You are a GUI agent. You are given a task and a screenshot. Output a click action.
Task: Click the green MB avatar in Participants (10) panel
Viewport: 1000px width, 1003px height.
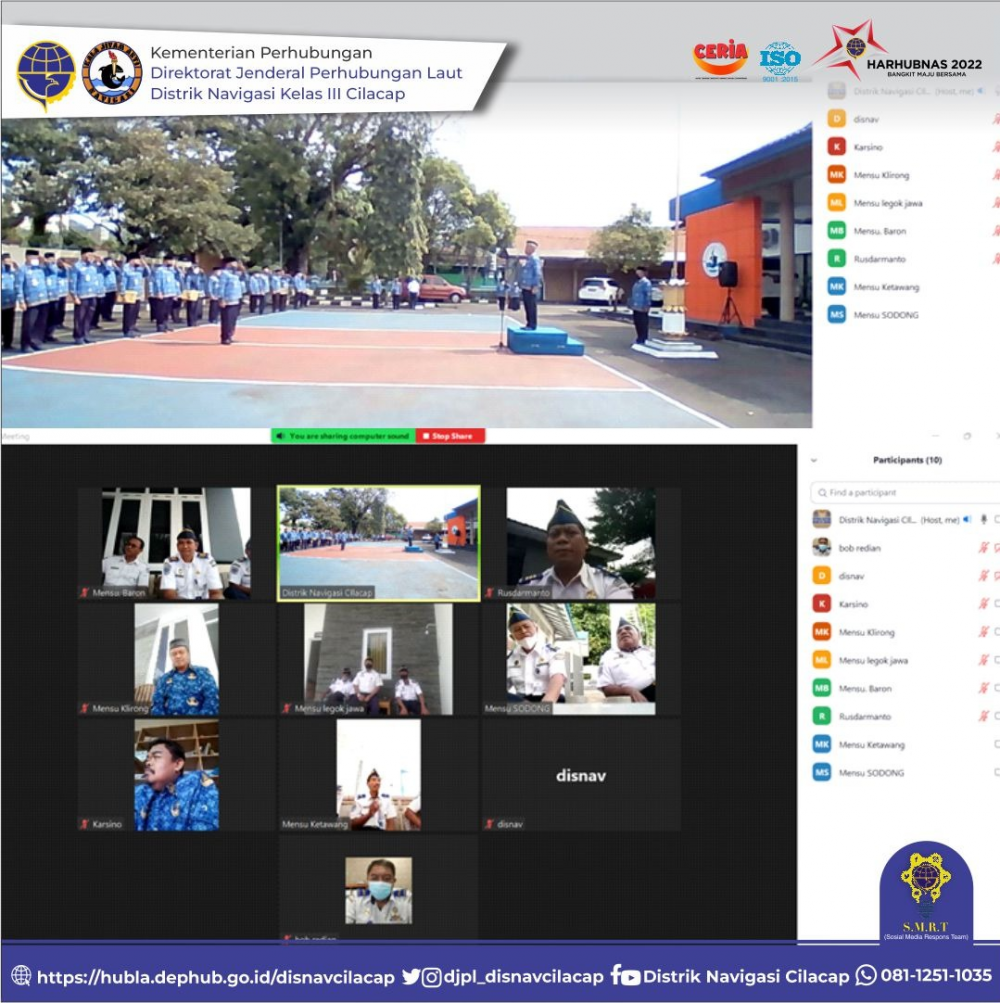click(x=821, y=688)
